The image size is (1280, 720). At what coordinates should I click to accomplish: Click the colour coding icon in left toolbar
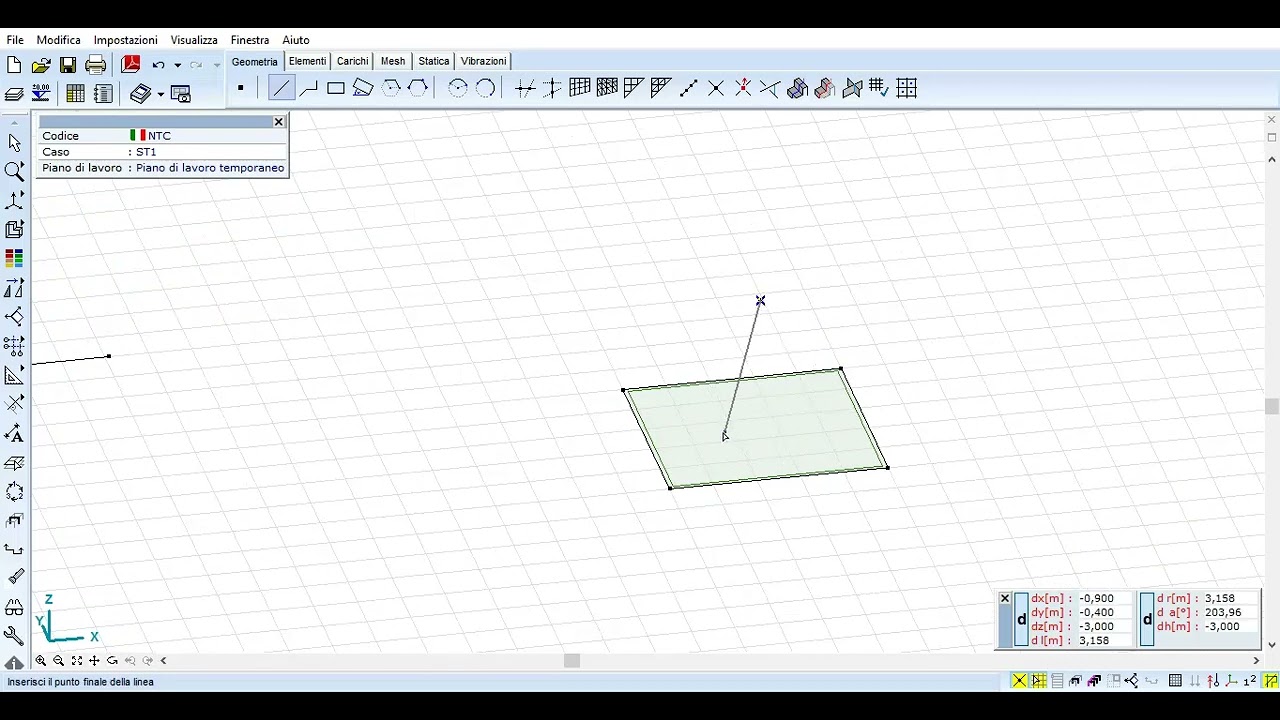pyautogui.click(x=14, y=259)
